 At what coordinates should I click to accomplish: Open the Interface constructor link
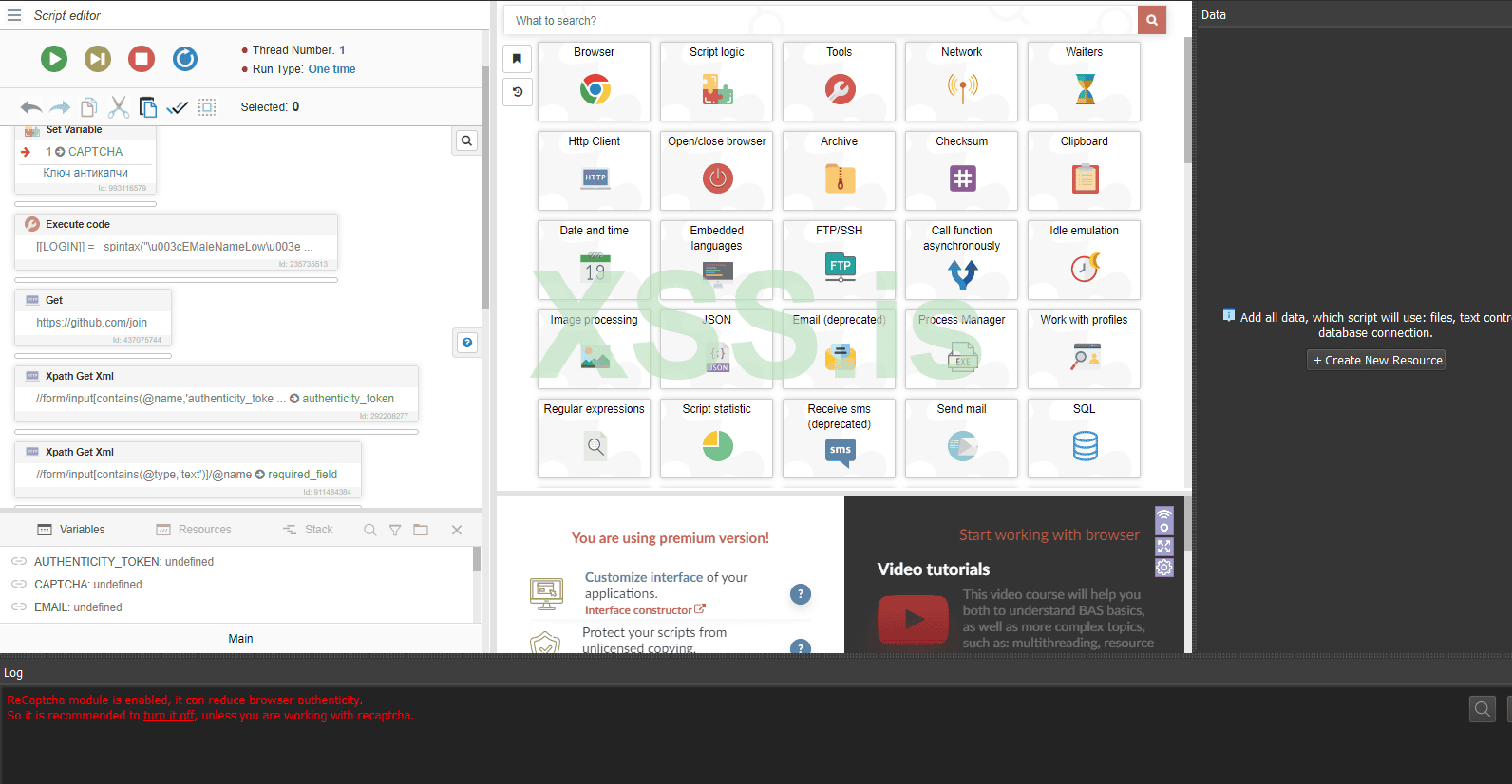coord(645,610)
